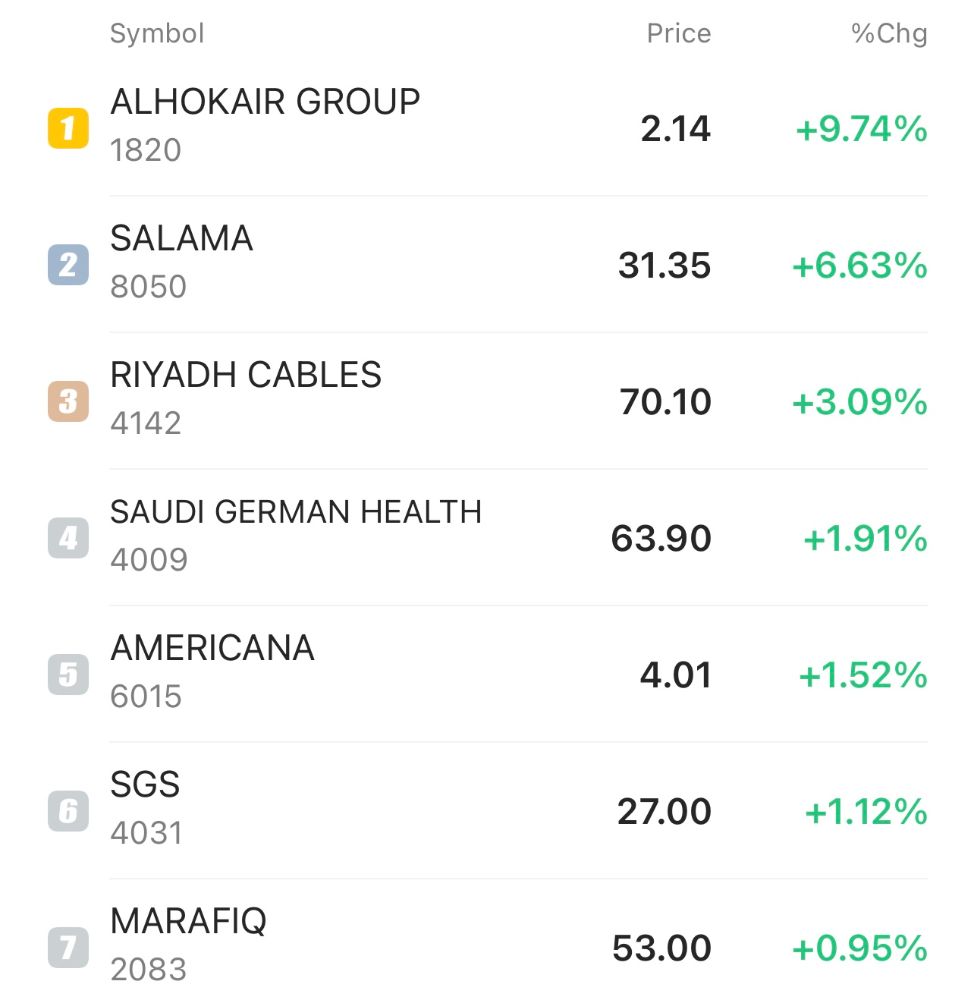Tap the SALAMA price 31.35
The height and width of the screenshot is (1000, 974).
664,266
